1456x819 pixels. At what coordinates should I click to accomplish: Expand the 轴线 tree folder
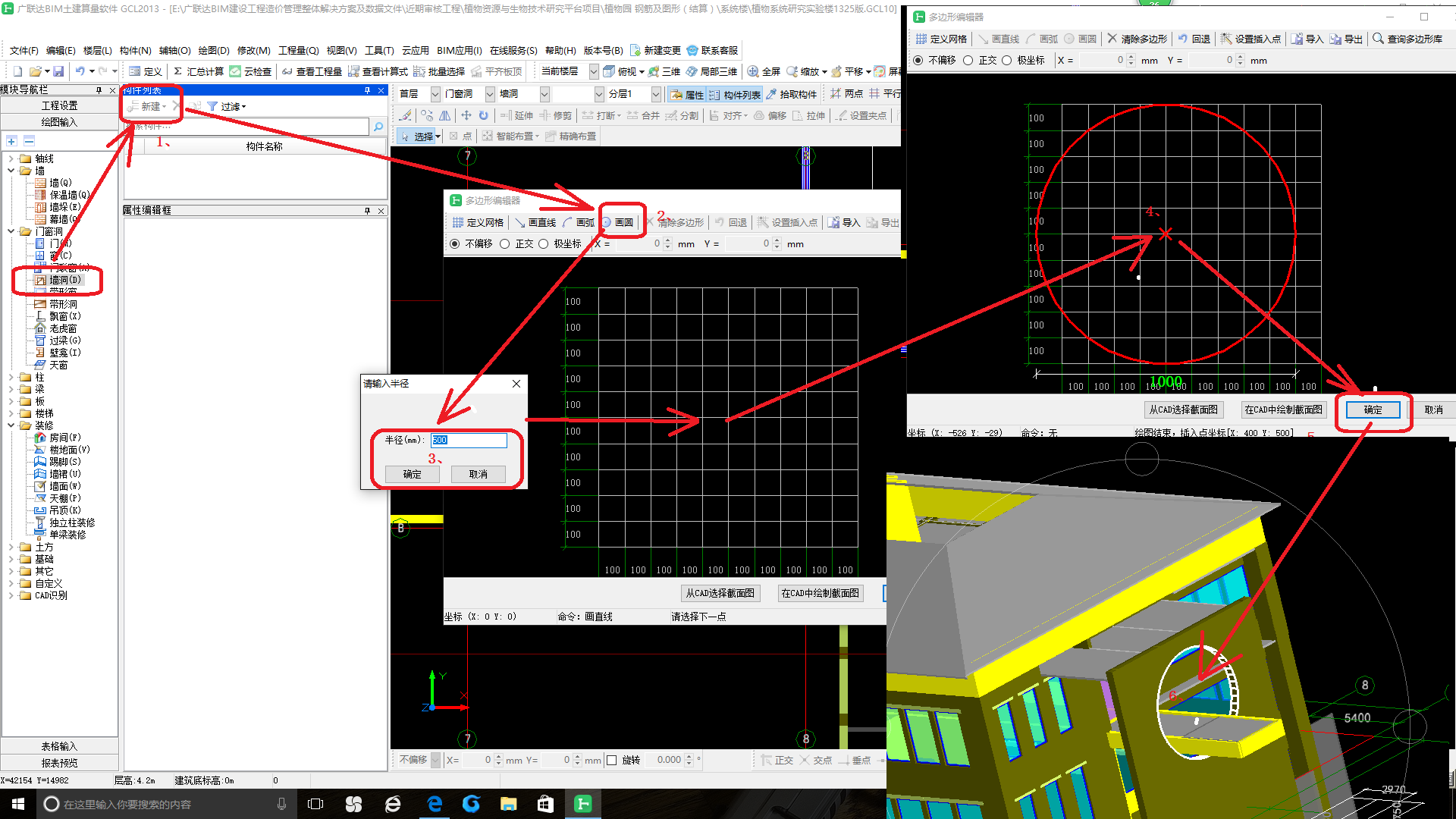[x=11, y=158]
